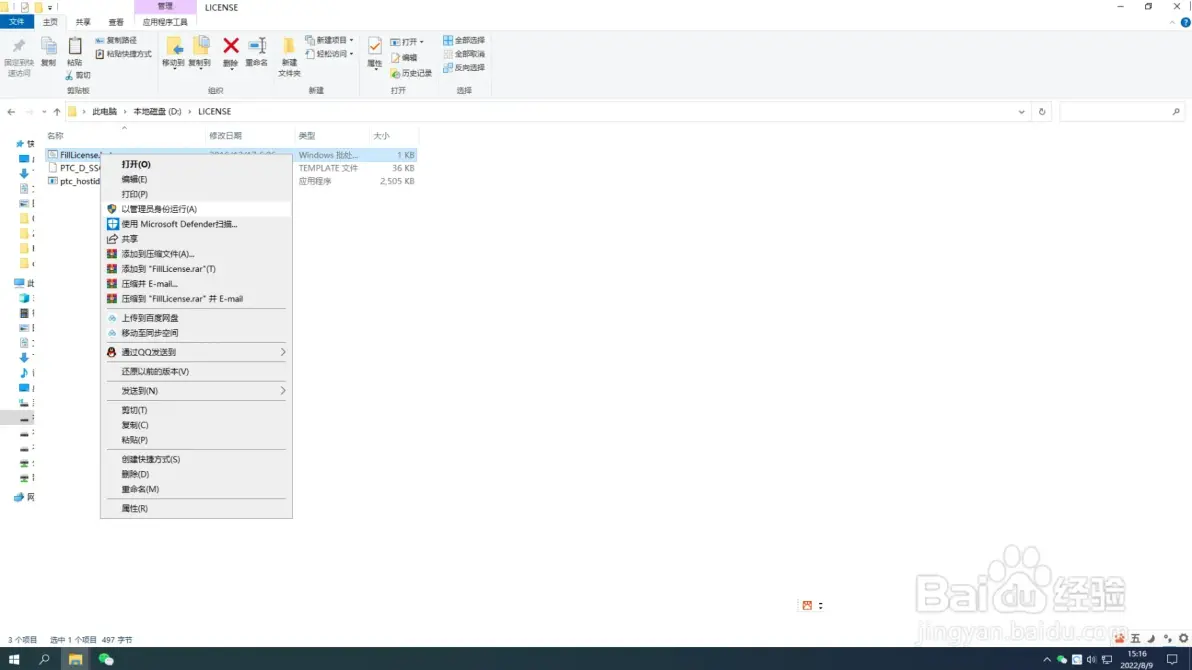This screenshot has width=1192, height=670.
Task: Open the address bar history dropdown
Action: 1021,112
